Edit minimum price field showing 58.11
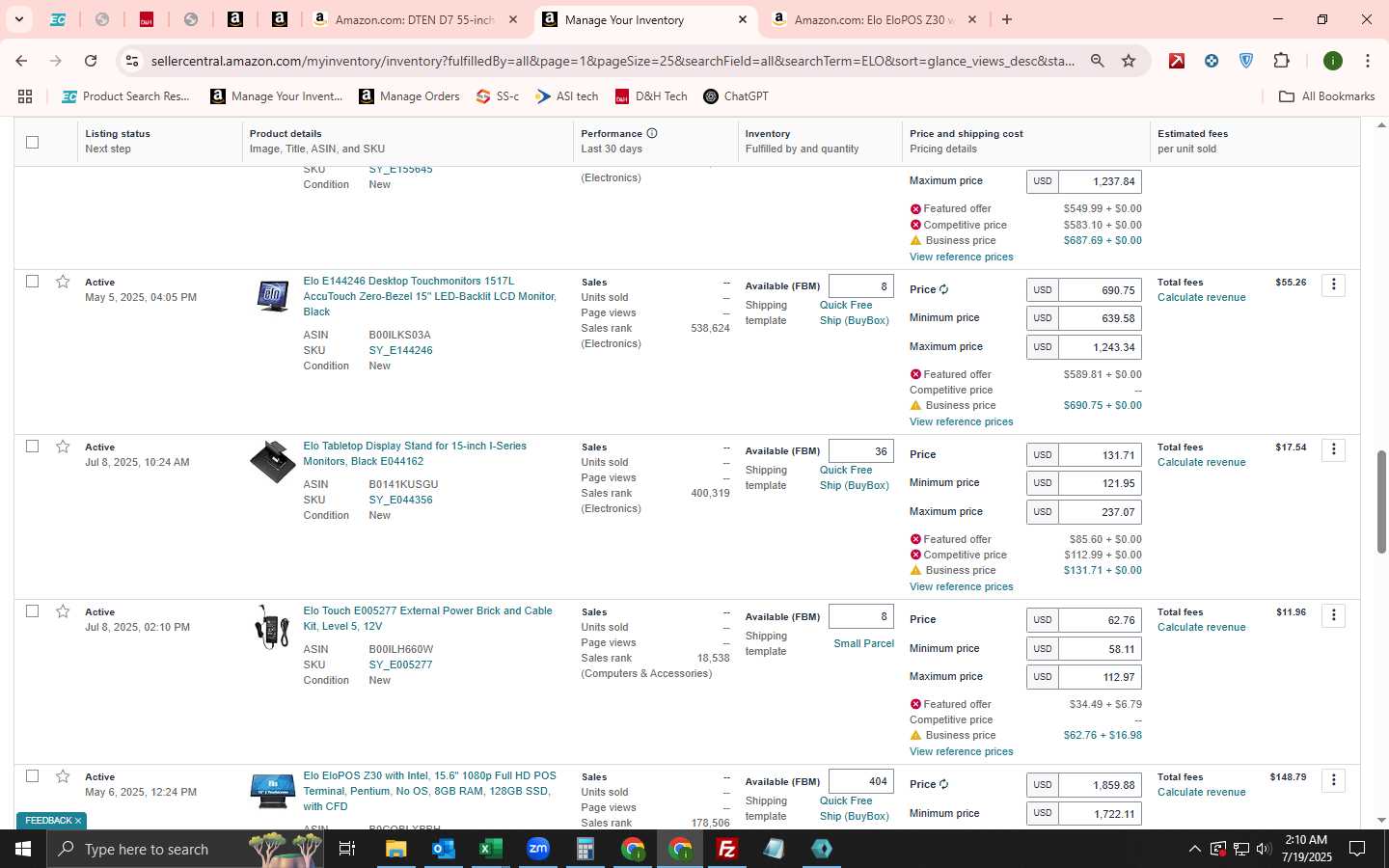This screenshot has height=868, width=1389. (x=1100, y=649)
